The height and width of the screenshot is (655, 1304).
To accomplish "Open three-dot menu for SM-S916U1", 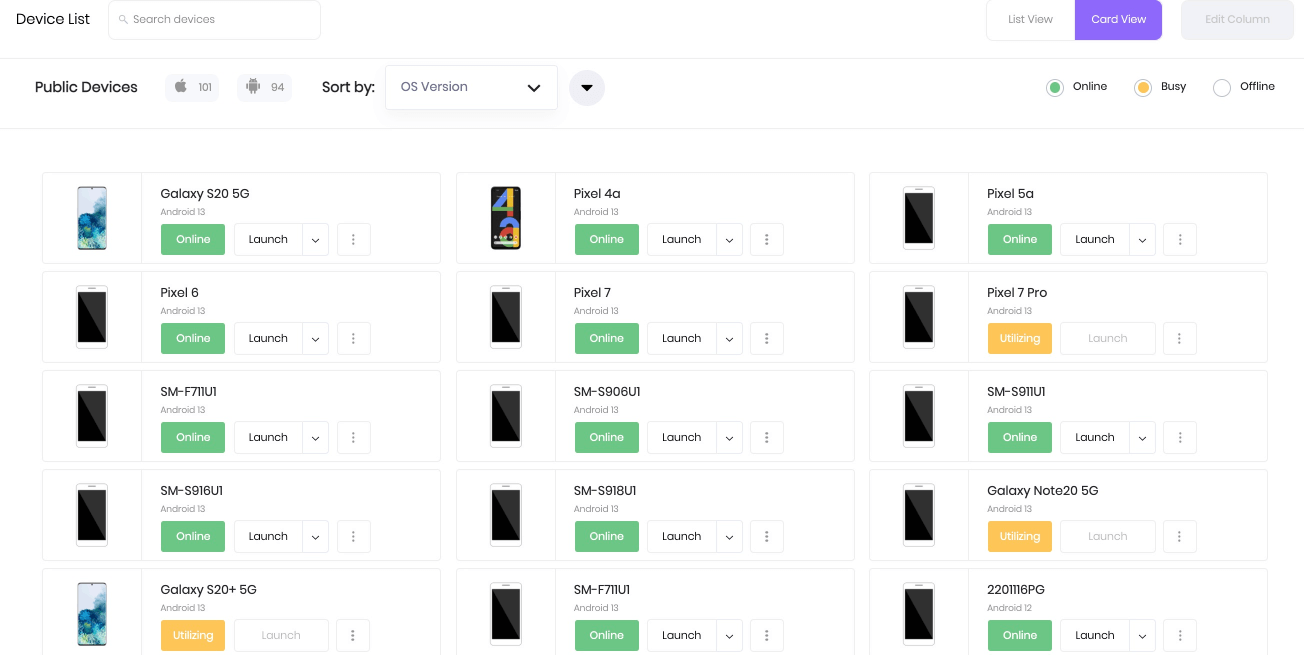I will [354, 537].
